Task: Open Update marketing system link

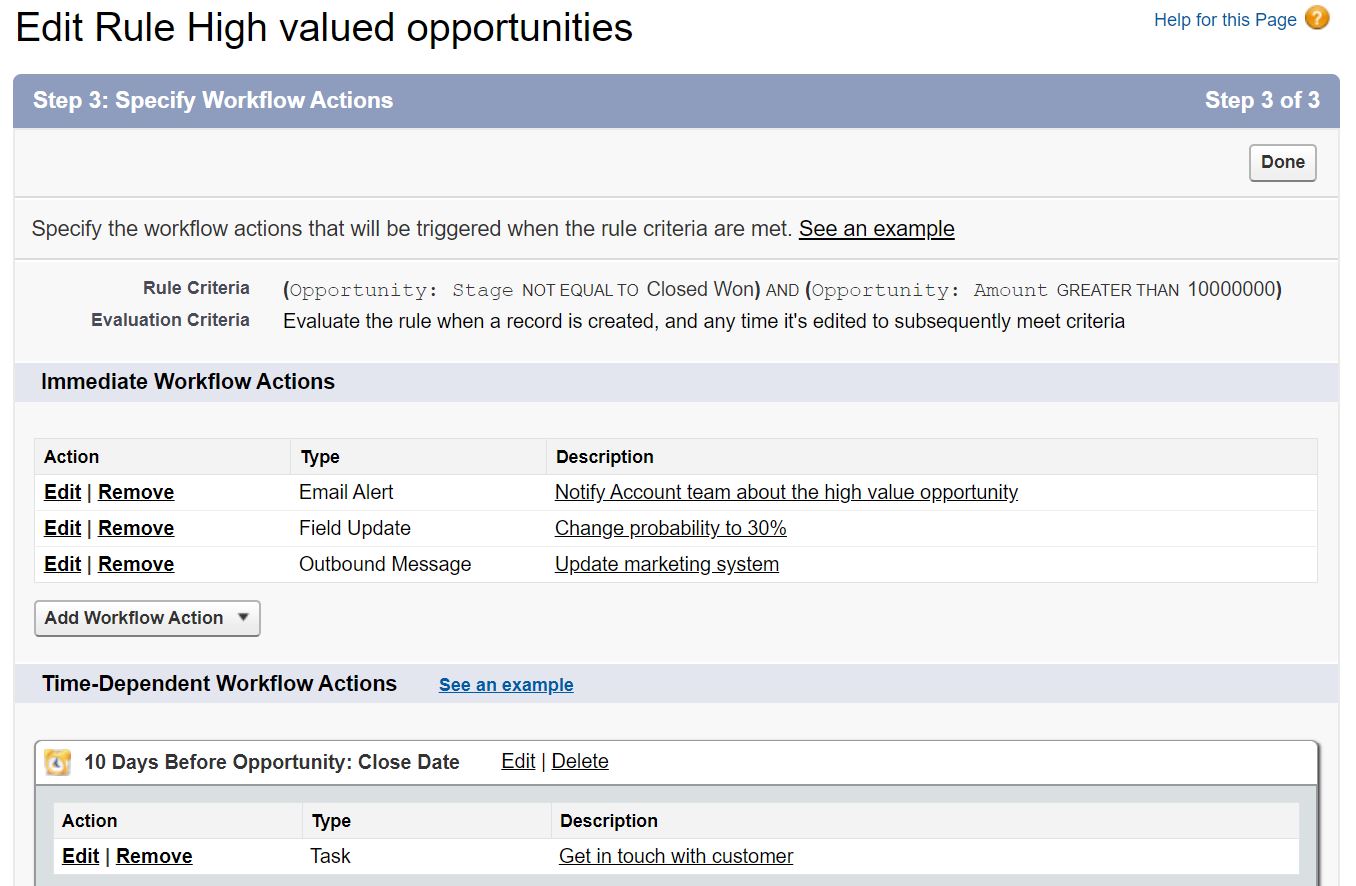Action: tap(666, 564)
